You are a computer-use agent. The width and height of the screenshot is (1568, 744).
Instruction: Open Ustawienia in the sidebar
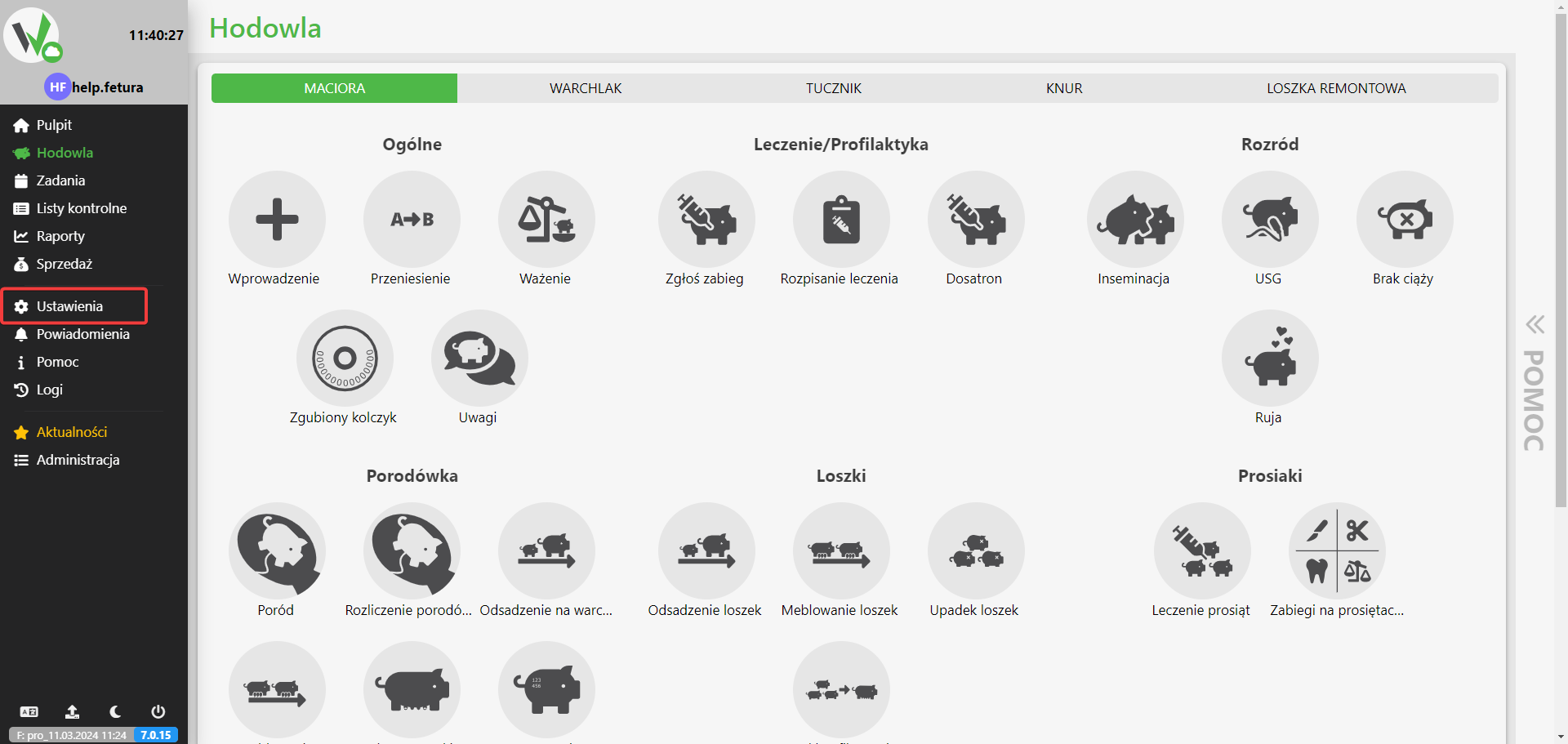[69, 306]
